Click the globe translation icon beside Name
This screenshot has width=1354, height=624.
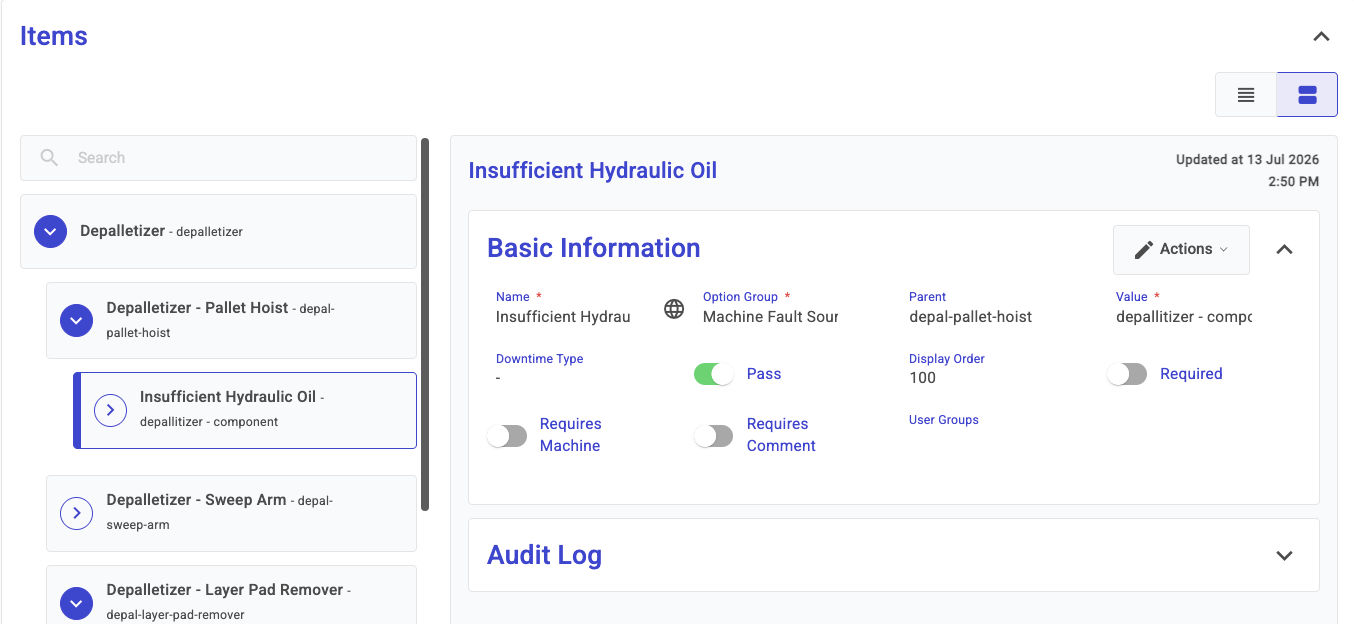pos(674,309)
